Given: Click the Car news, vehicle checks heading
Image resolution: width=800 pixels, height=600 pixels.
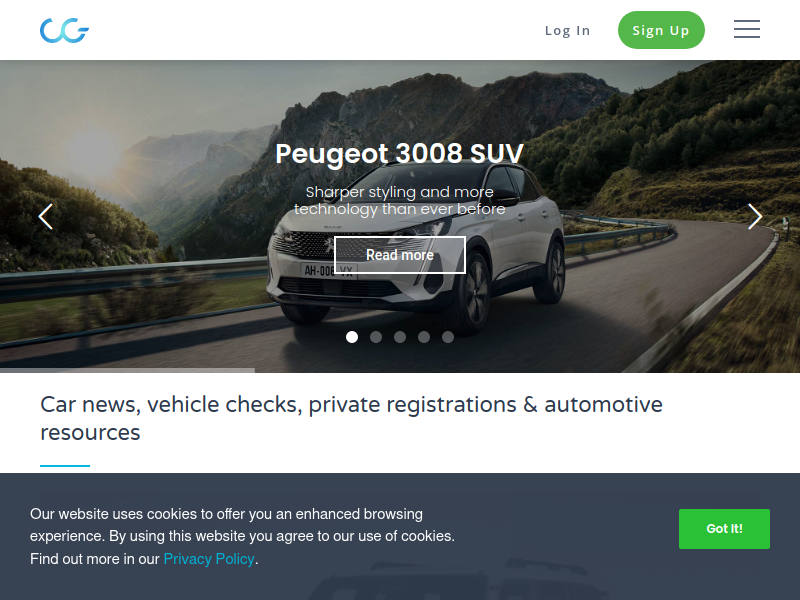Looking at the screenshot, I should click(x=351, y=418).
